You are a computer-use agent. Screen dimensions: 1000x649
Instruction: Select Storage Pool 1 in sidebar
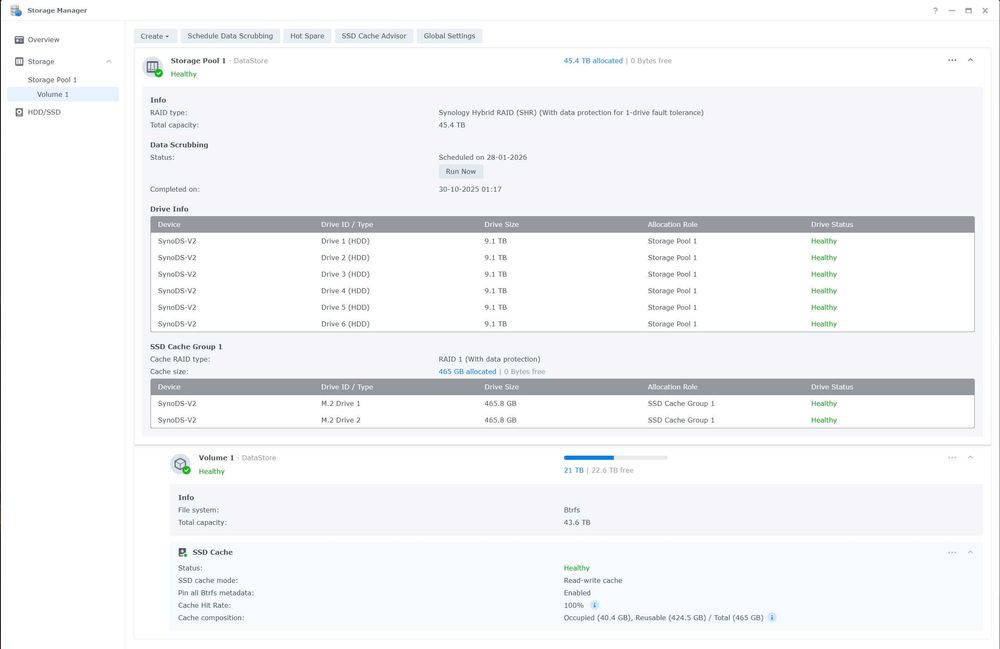tap(52, 80)
